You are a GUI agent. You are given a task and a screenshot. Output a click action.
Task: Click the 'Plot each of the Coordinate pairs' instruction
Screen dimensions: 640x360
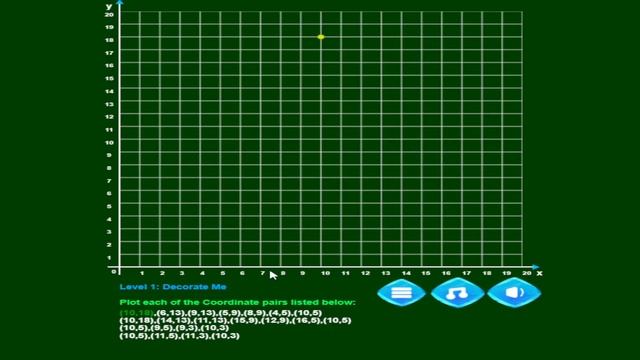pos(238,302)
